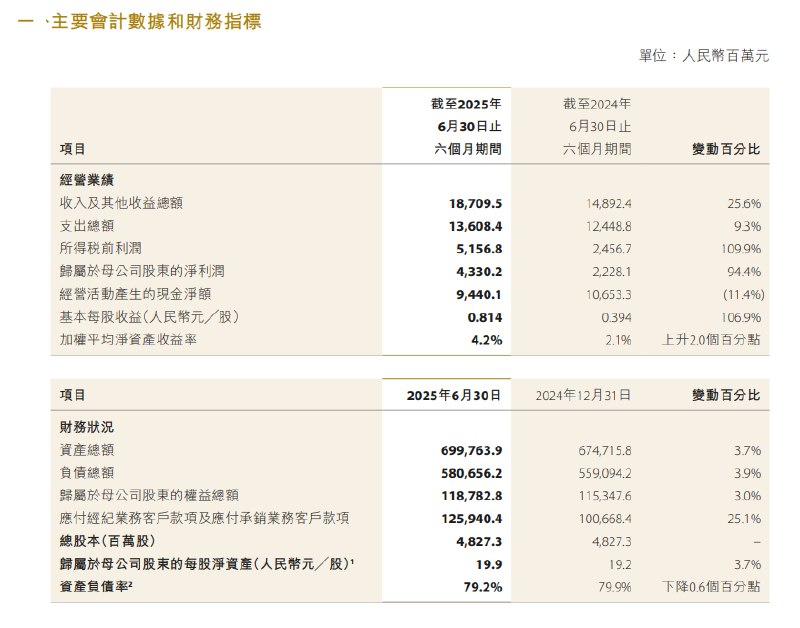This screenshot has width=800, height=628.
Task: Select section label 經營業績
Action: coord(87,180)
